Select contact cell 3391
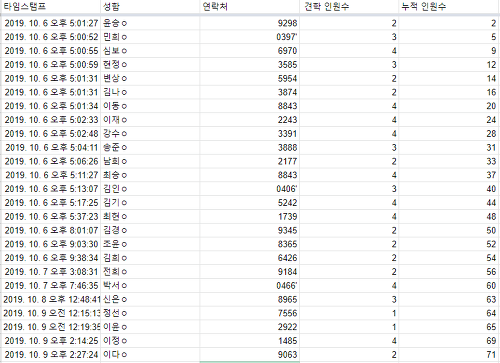Screen dimensions: 500x363 click(x=250, y=134)
